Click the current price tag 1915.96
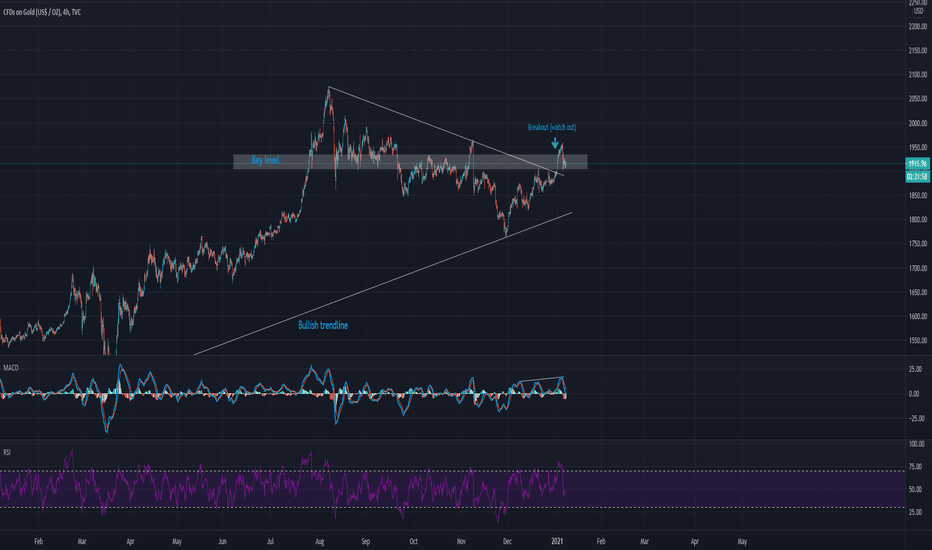This screenshot has height=550, width=932. pos(918,164)
